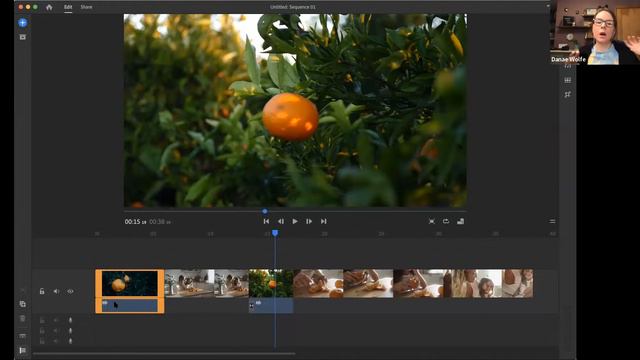Toggle lock on first audio track
This screenshot has height=360, width=640.
pos(42,320)
